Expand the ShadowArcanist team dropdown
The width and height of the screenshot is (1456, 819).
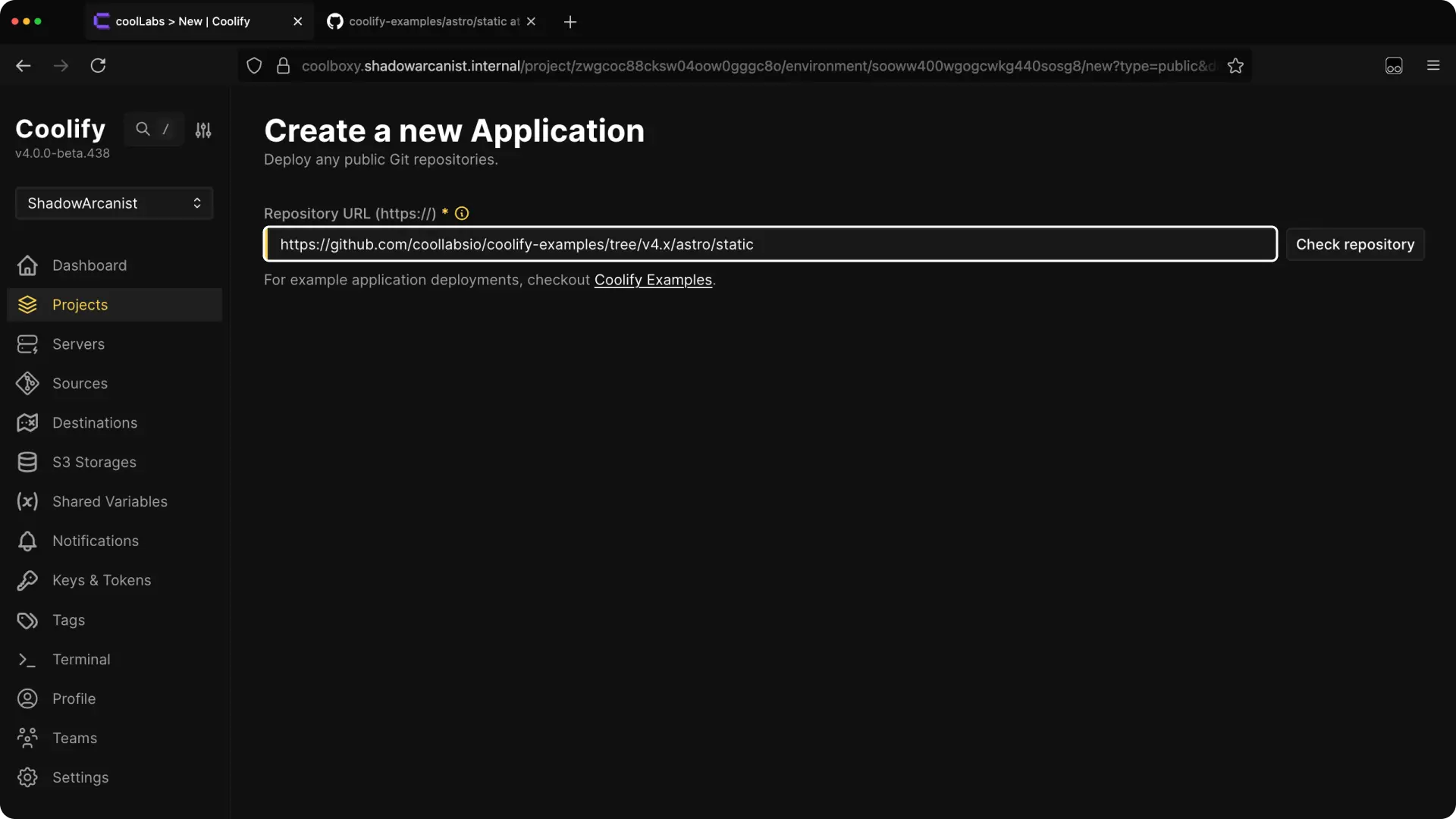[114, 203]
